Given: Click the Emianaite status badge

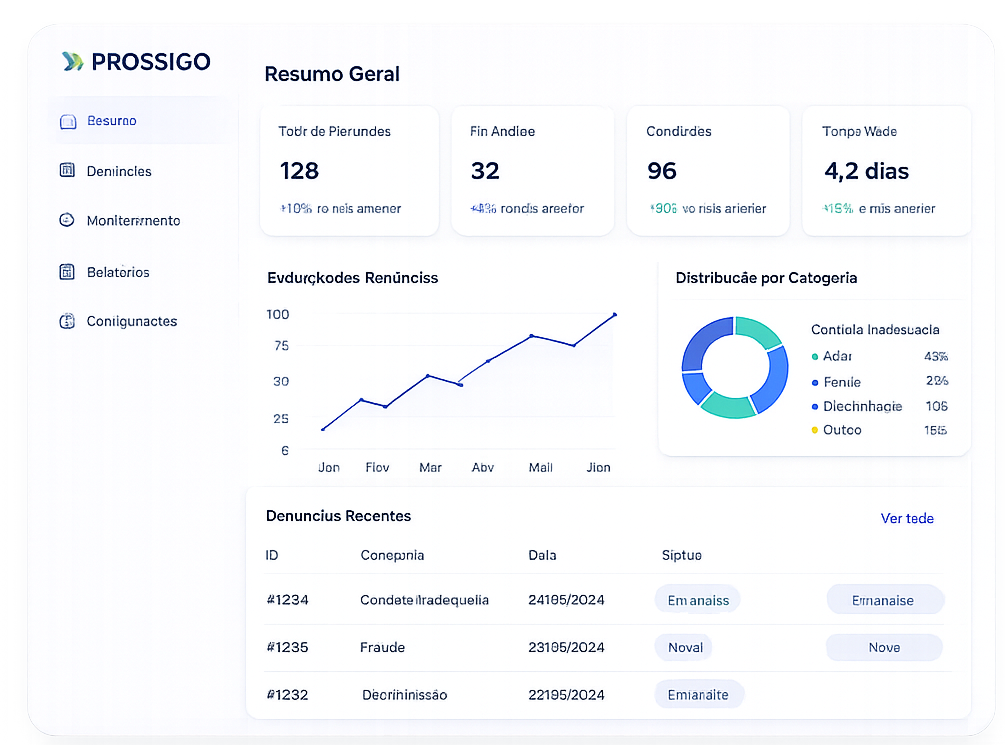Looking at the screenshot, I should (699, 695).
